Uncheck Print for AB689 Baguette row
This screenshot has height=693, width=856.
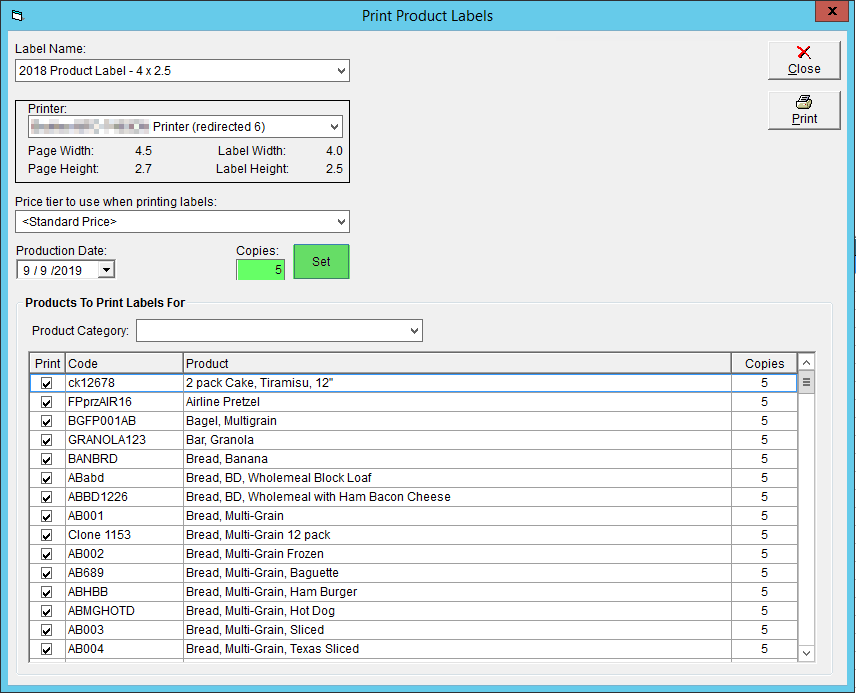pyautogui.click(x=46, y=573)
